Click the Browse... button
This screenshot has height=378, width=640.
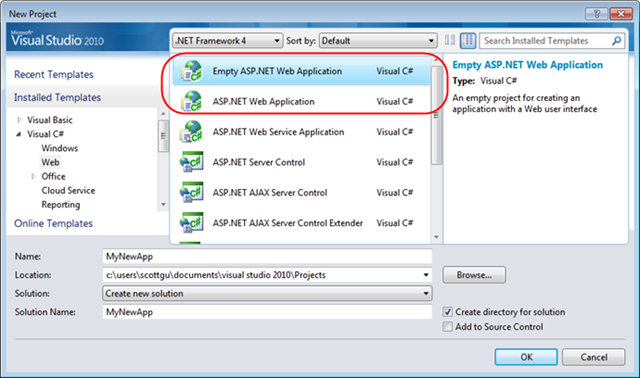tap(474, 275)
